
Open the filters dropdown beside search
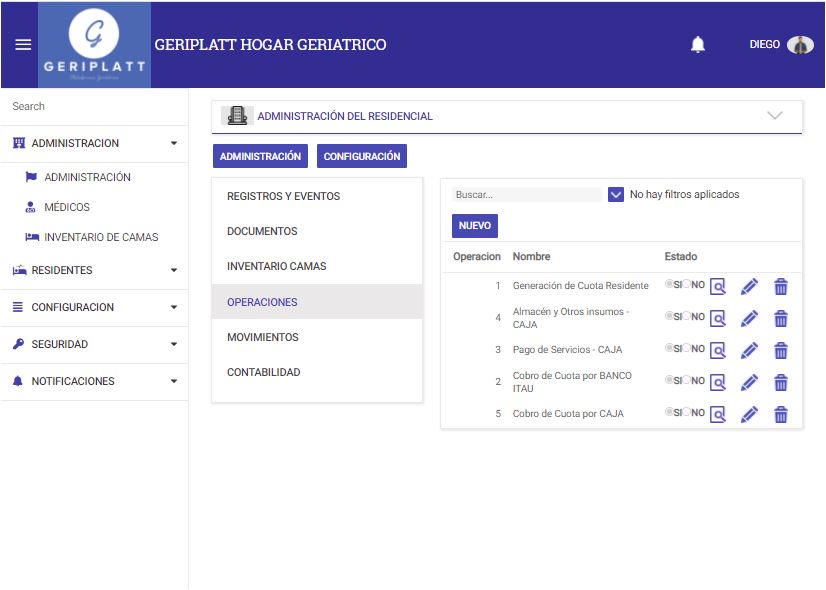pyautogui.click(x=615, y=194)
